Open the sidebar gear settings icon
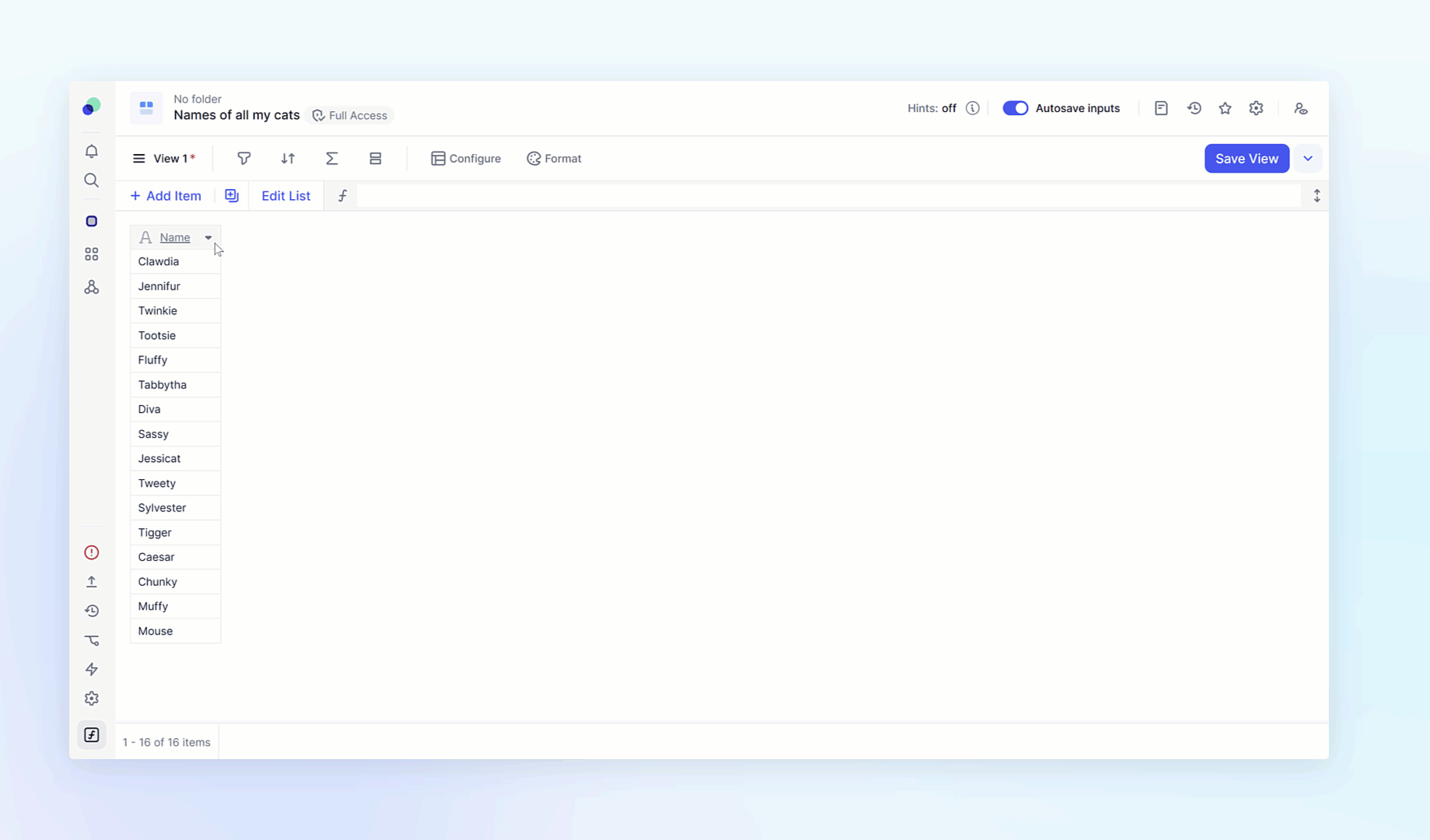1430x840 pixels. click(x=91, y=698)
